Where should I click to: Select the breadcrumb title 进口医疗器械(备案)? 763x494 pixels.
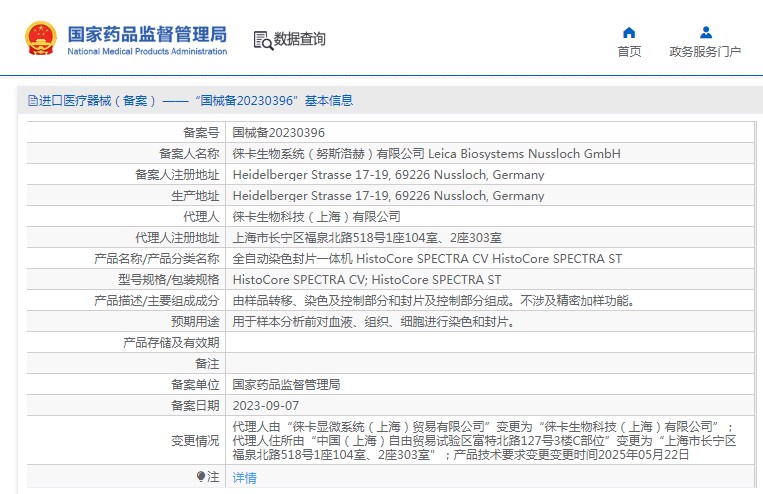point(98,101)
